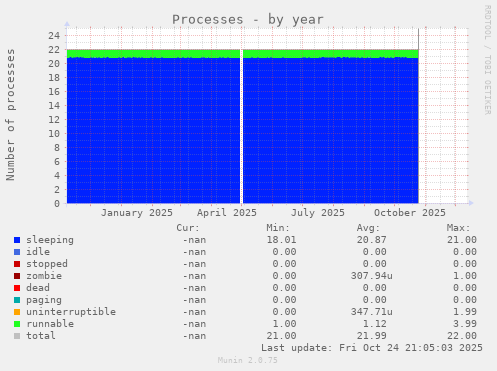Click sleeping minimum value 18.01
Viewport: 497px width, 371px height.
coord(281,240)
